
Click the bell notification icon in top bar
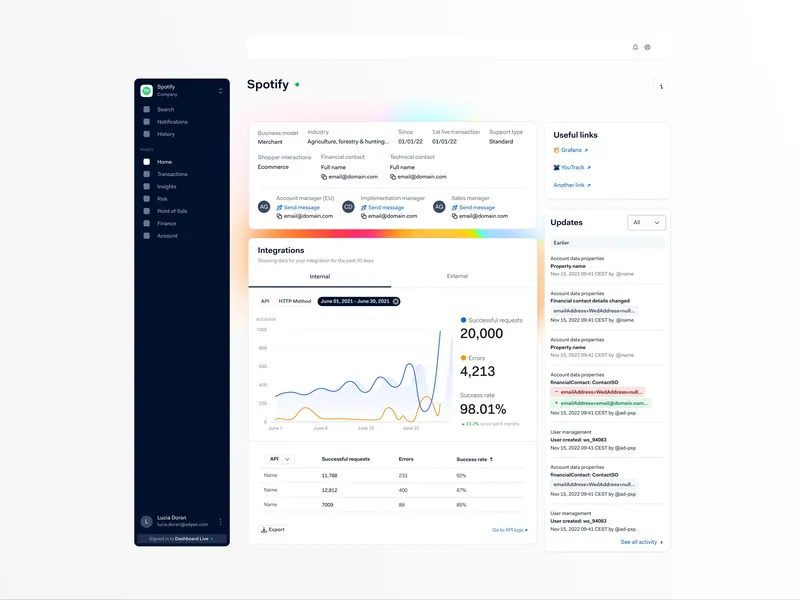click(635, 47)
